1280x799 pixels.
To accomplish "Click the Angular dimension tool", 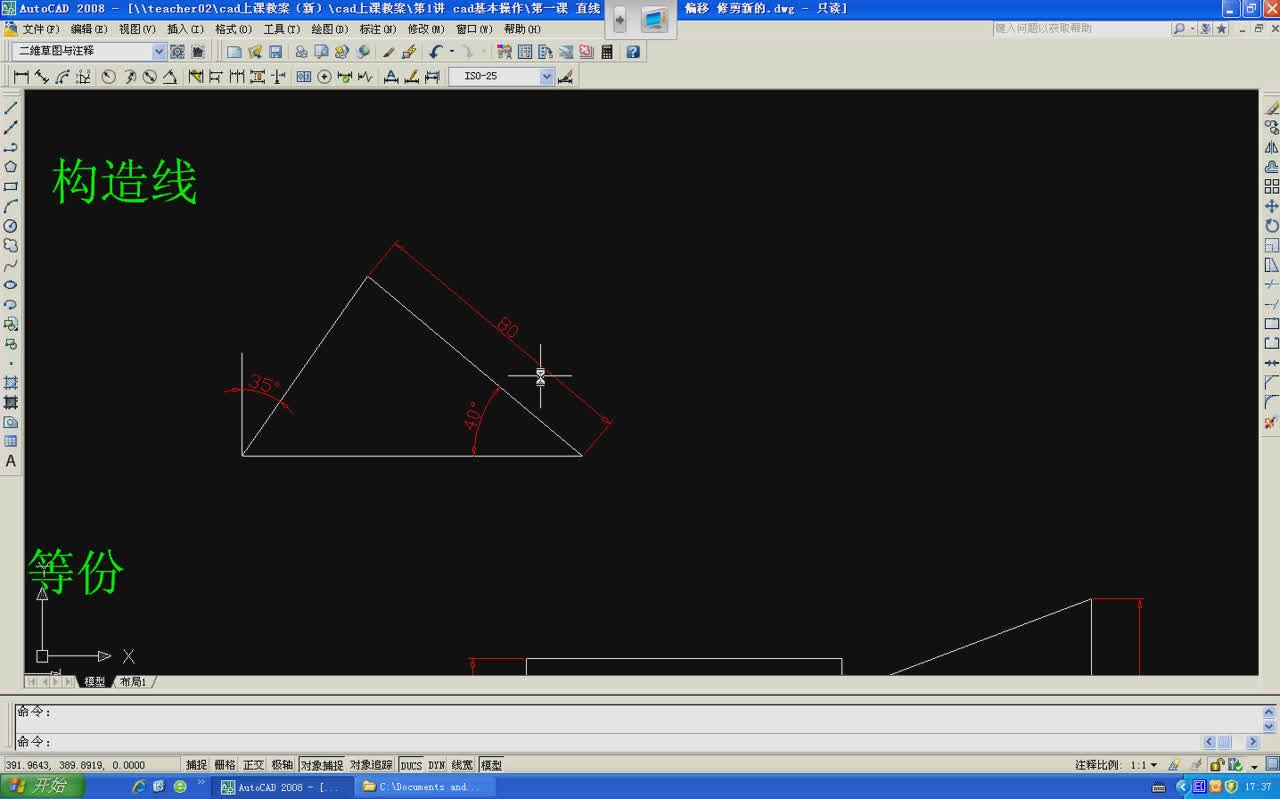I will 171,77.
